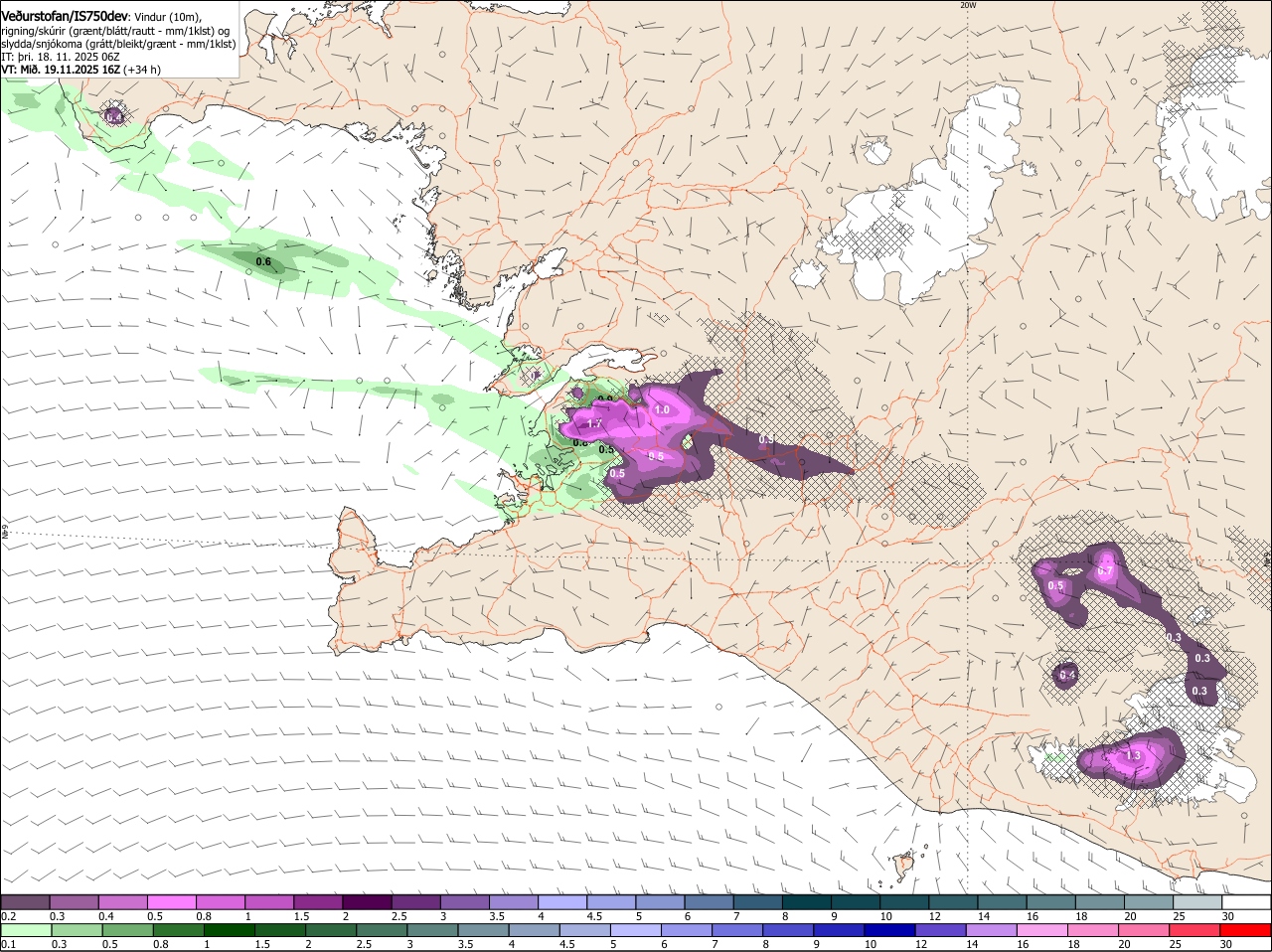This screenshot has height=952, width=1272.
Task: Click the '0.2' label under the top color scale
Action: pyautogui.click(x=8, y=915)
